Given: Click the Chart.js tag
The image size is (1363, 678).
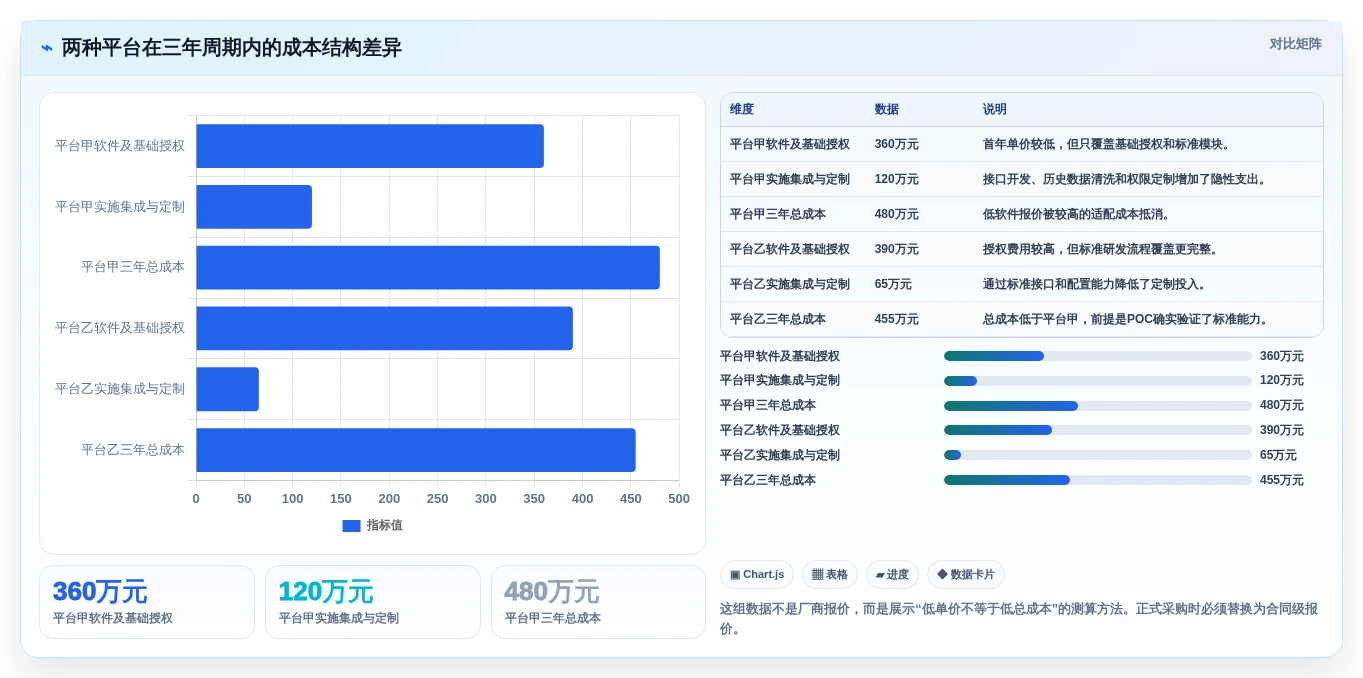Looking at the screenshot, I should [757, 575].
